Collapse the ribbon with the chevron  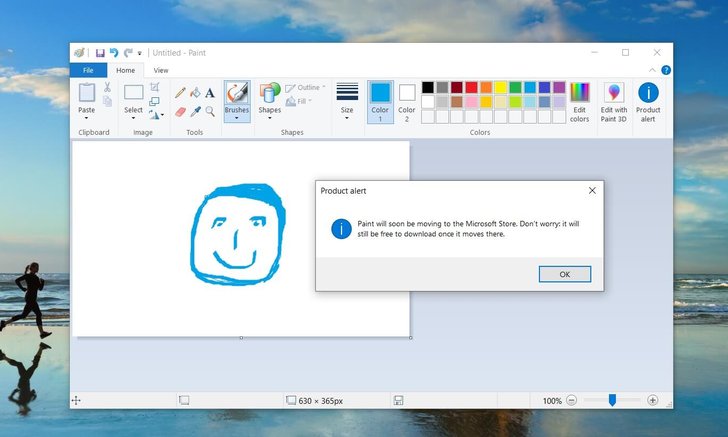[652, 70]
